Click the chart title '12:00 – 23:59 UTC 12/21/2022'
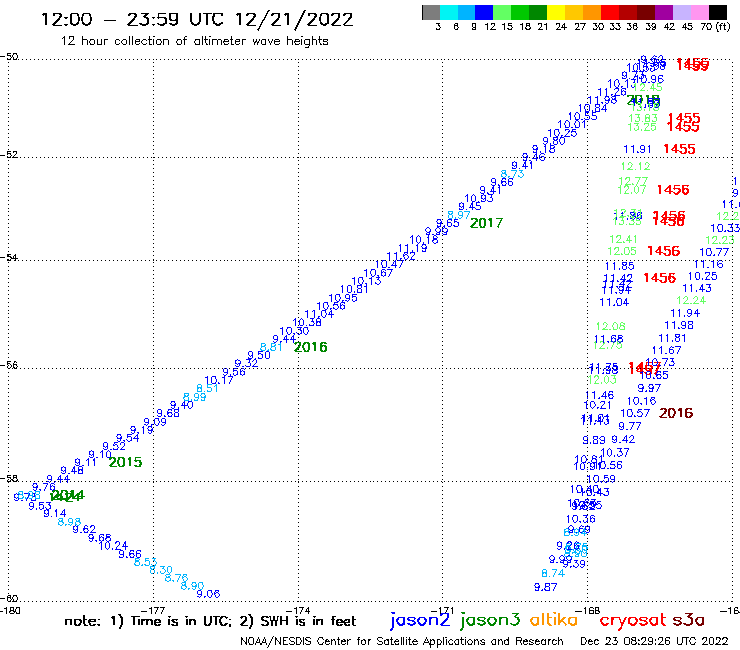This screenshot has height=650, width=740. (197, 20)
